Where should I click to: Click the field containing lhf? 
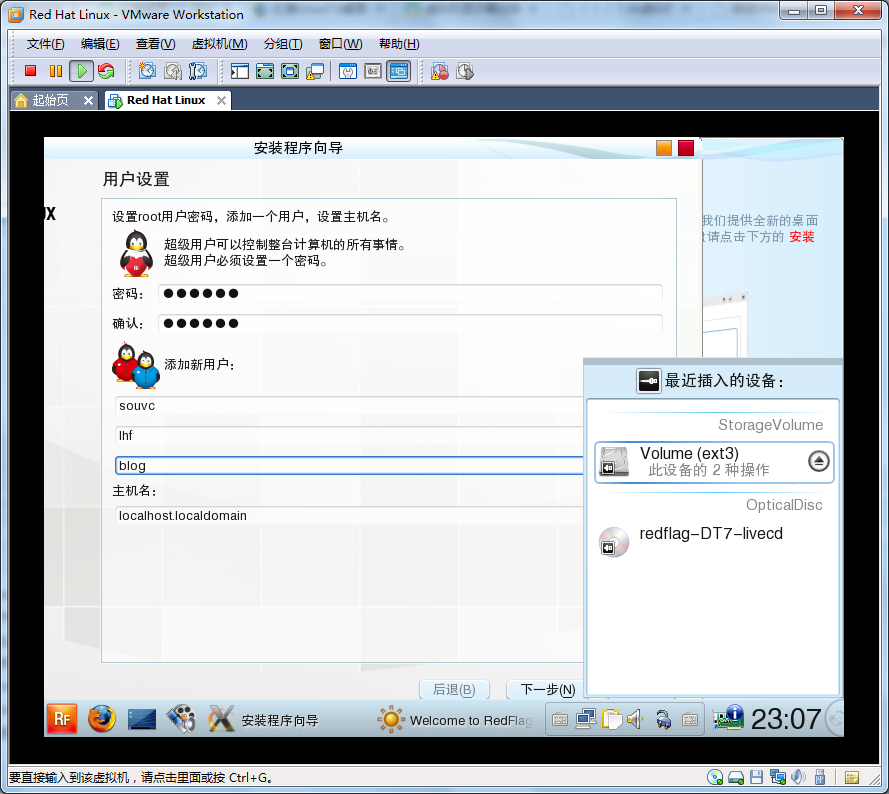(349, 436)
